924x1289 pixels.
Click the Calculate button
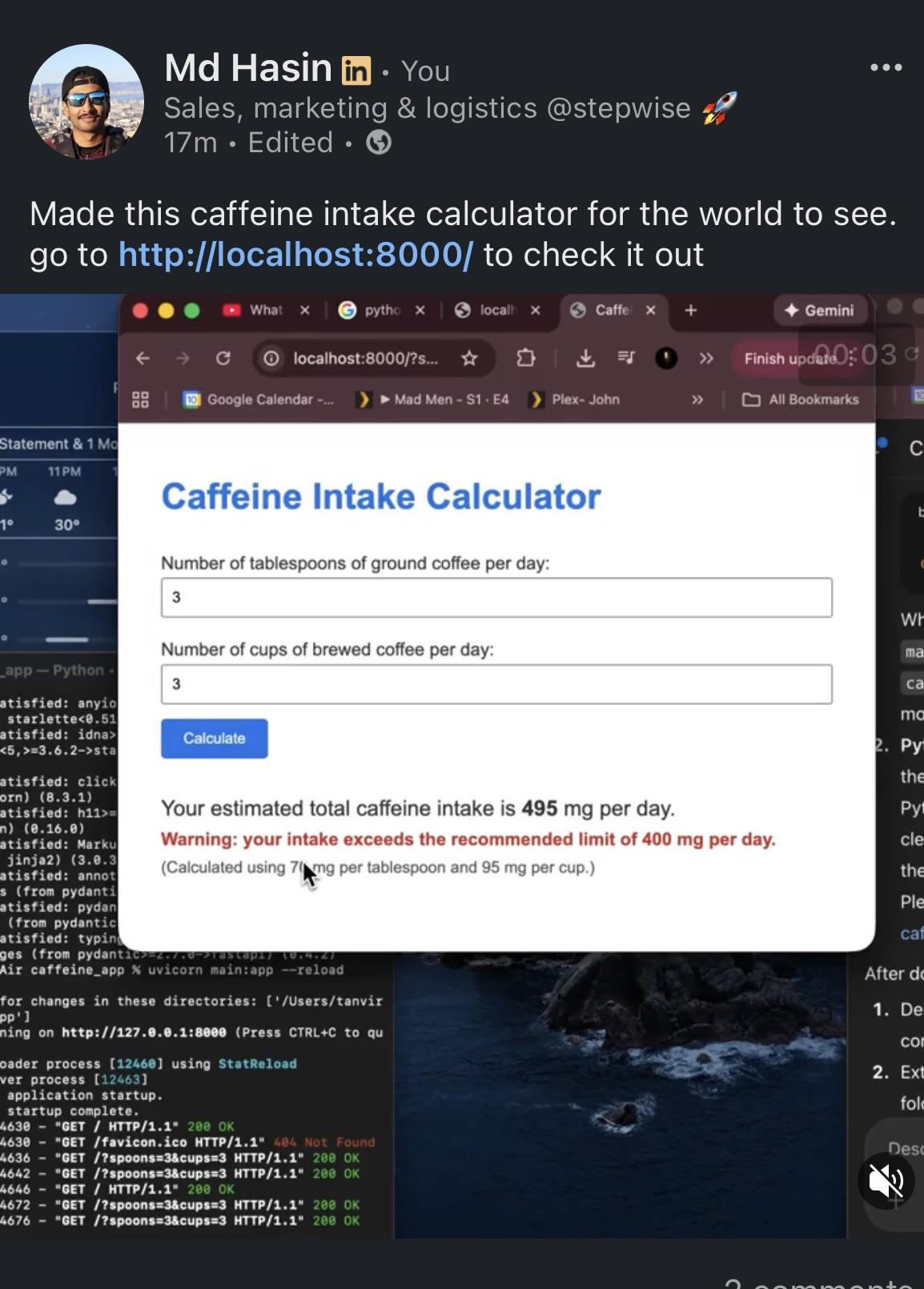pos(214,739)
